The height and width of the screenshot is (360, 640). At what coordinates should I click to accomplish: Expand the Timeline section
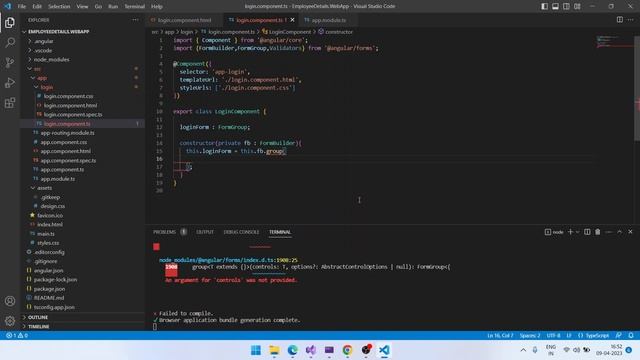39,327
